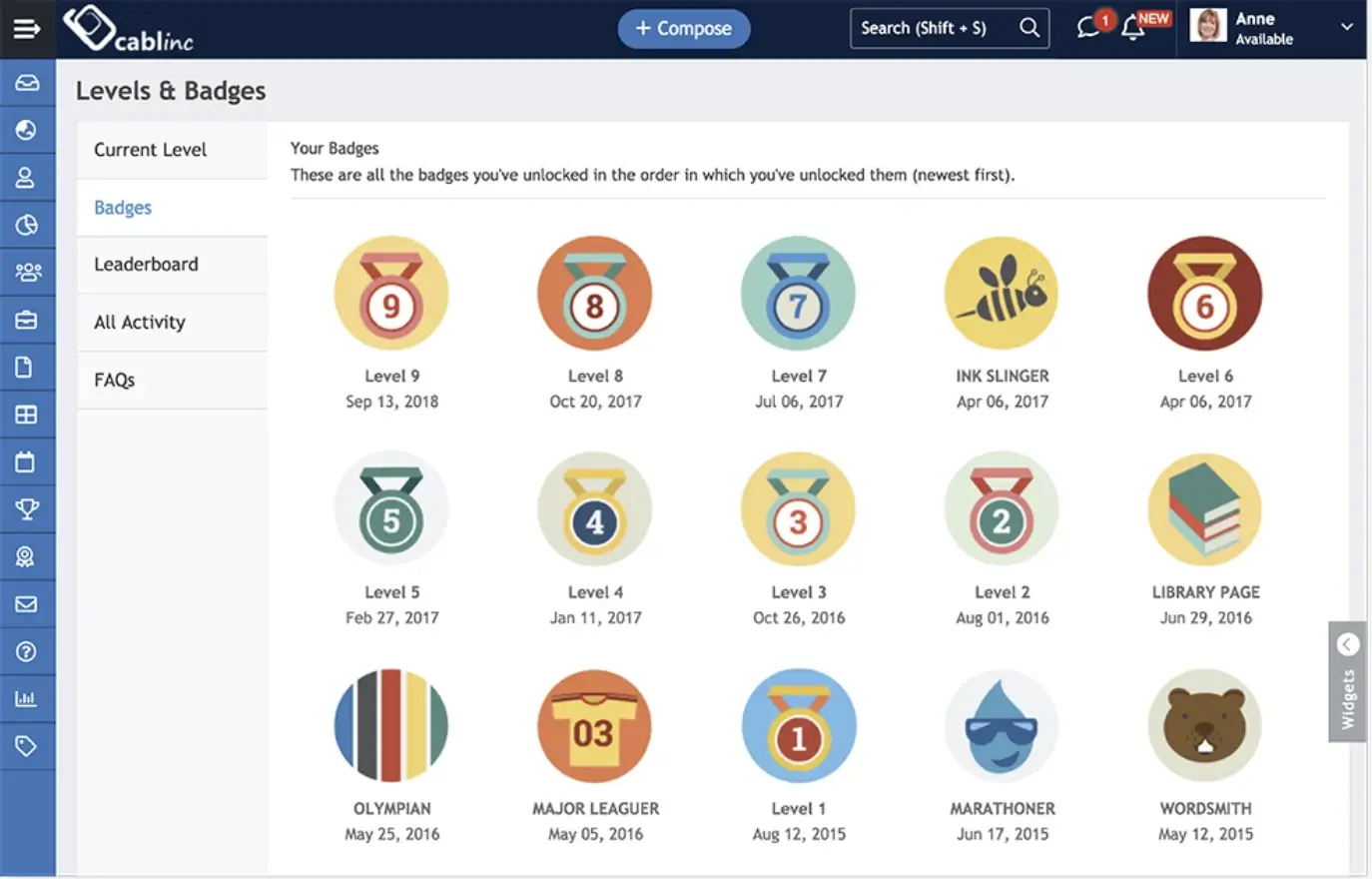The width and height of the screenshot is (1372, 879).
Task: Toggle the hamburger menu at top left
Action: click(27, 28)
